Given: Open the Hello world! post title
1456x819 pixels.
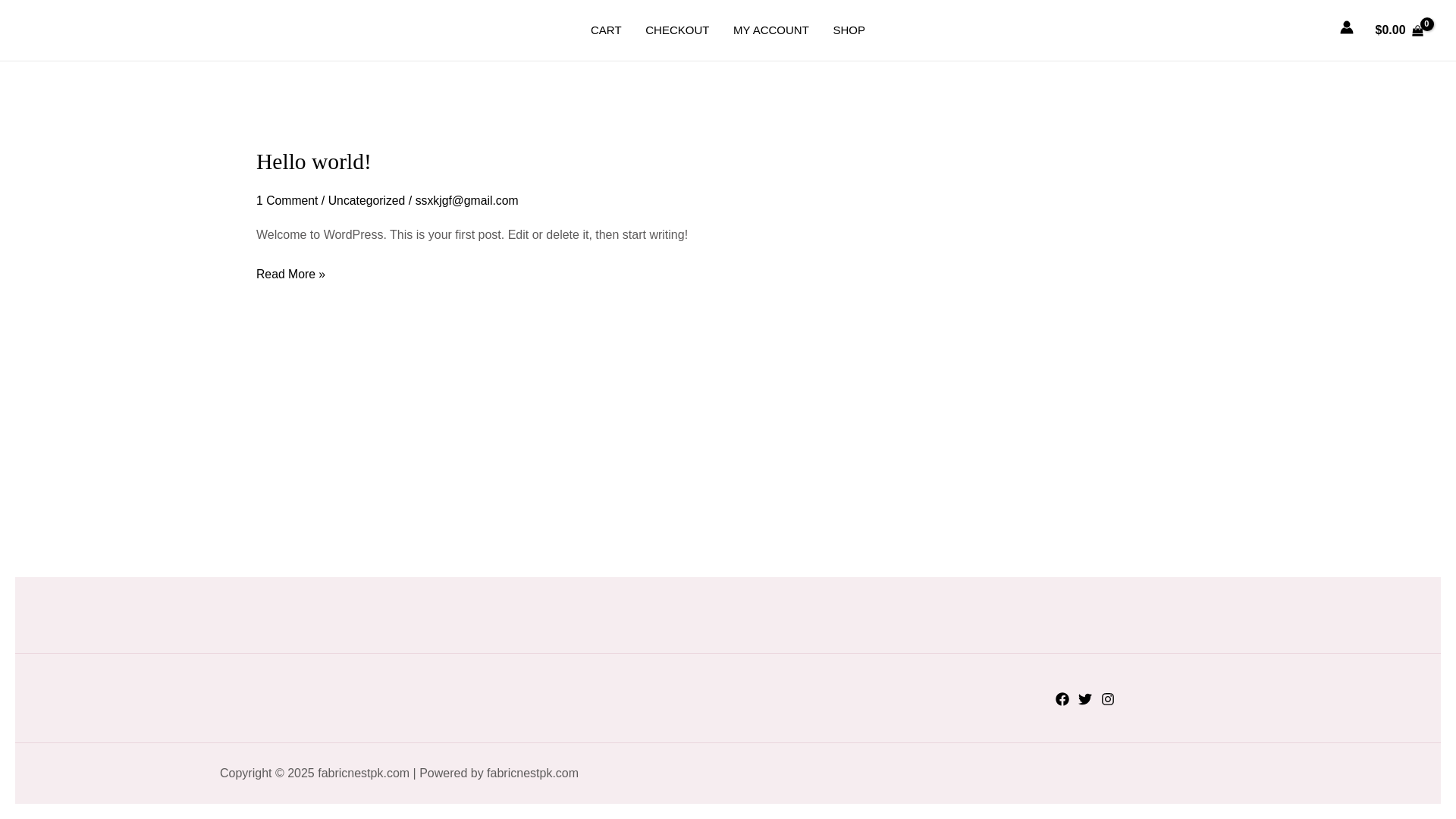Looking at the screenshot, I should tap(313, 162).
